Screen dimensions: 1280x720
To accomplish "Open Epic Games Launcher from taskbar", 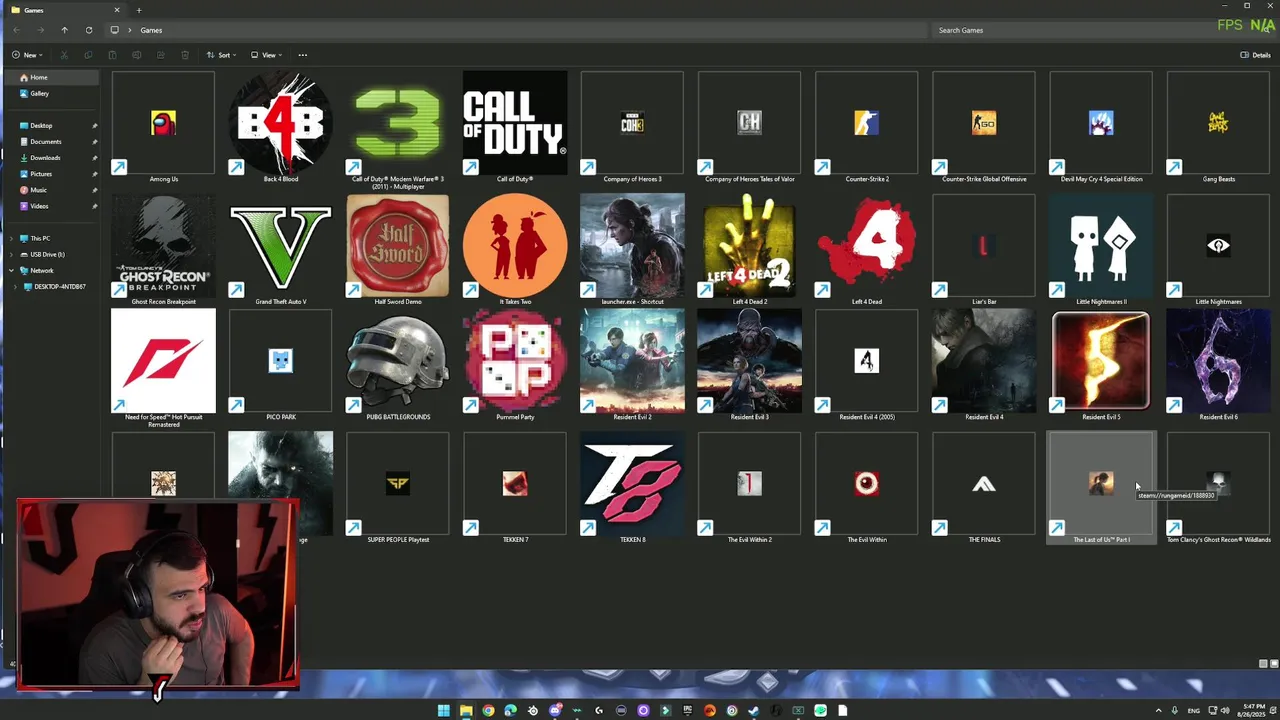I will (687, 710).
